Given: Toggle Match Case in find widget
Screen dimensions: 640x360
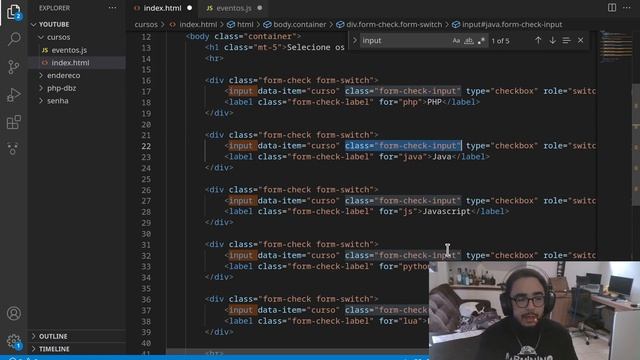Looking at the screenshot, I should [x=456, y=40].
